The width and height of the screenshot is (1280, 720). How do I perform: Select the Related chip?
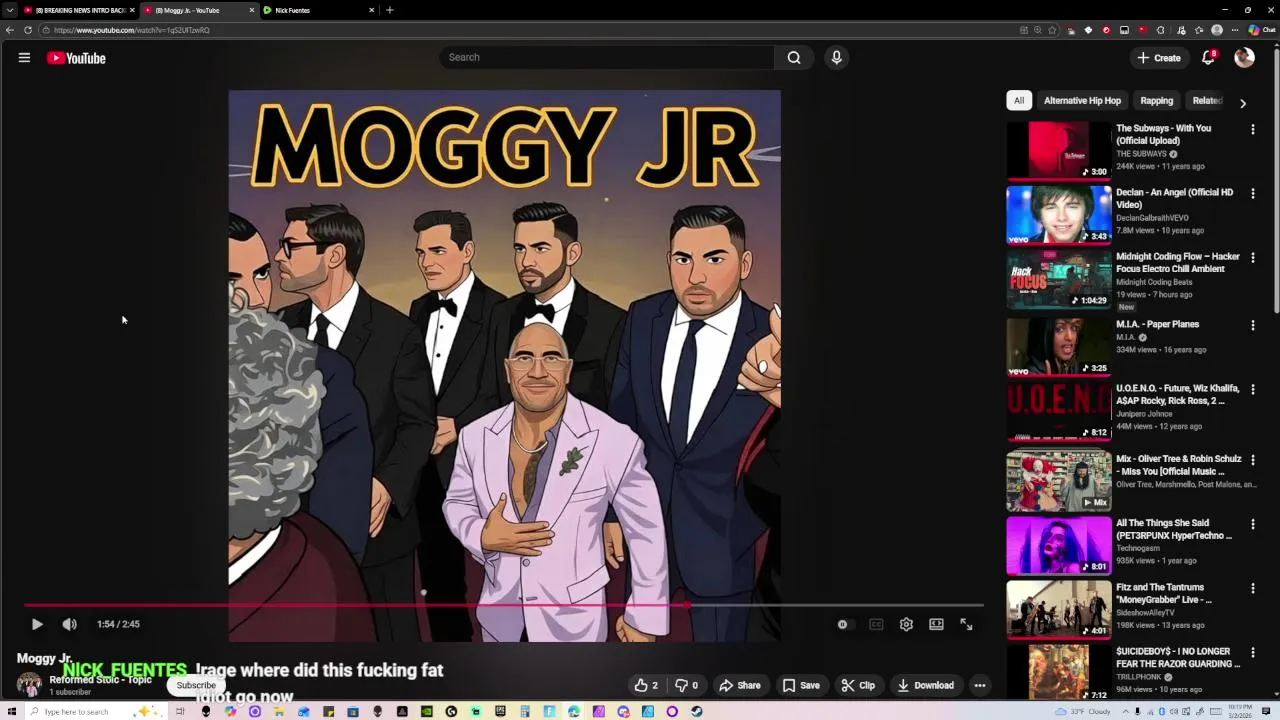[1207, 100]
